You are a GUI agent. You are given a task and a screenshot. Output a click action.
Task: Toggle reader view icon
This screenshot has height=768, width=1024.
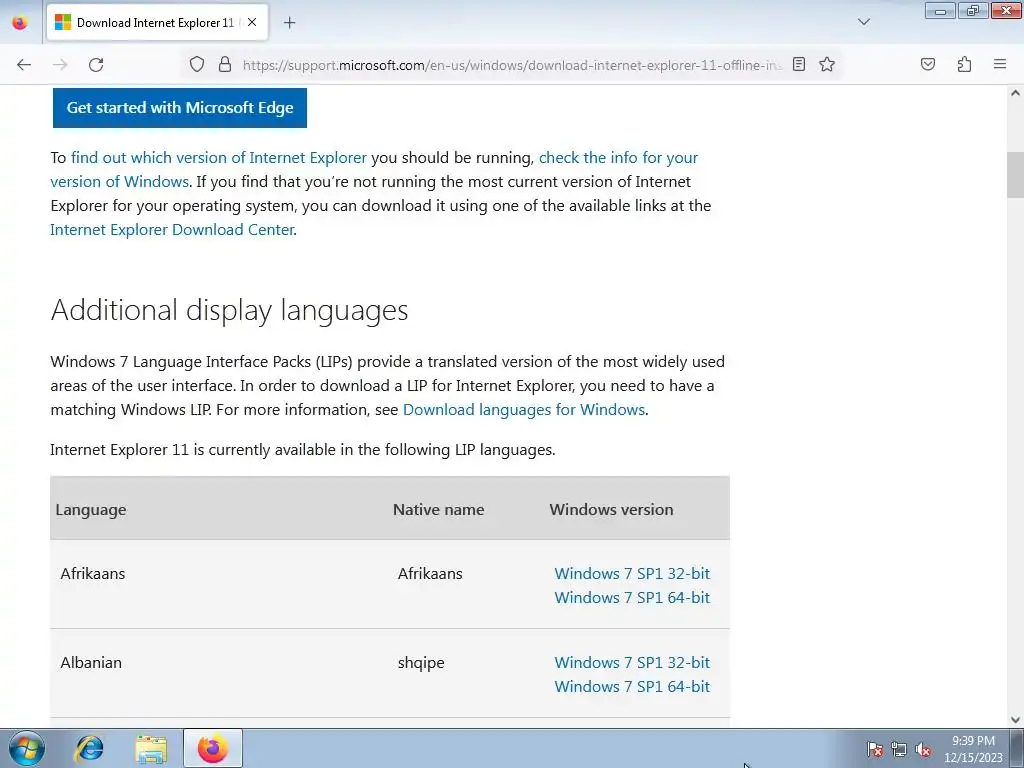799,64
